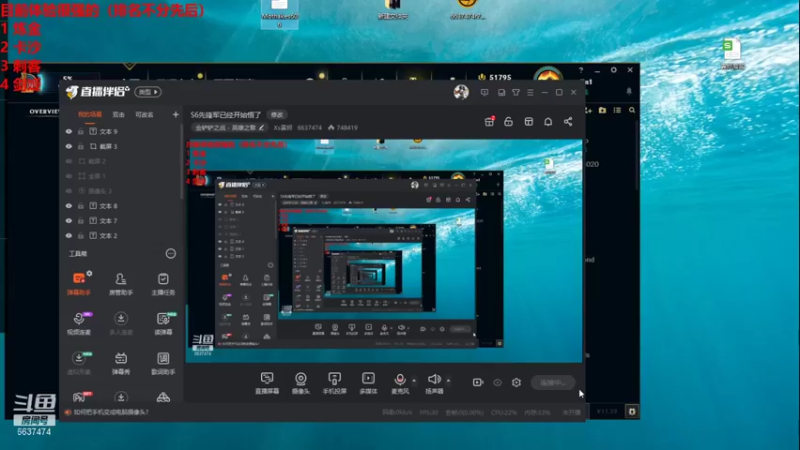Open the 读弹幕 tool
Viewport: 800px width, 450px height.
click(163, 323)
